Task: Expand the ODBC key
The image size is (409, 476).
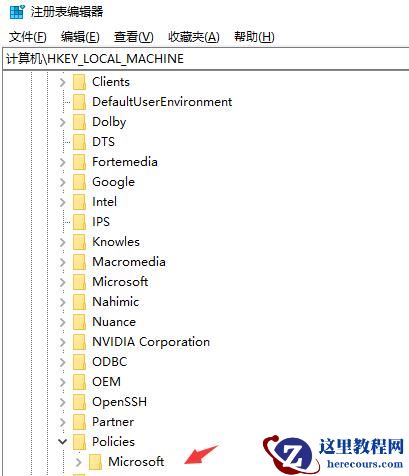Action: tap(62, 362)
